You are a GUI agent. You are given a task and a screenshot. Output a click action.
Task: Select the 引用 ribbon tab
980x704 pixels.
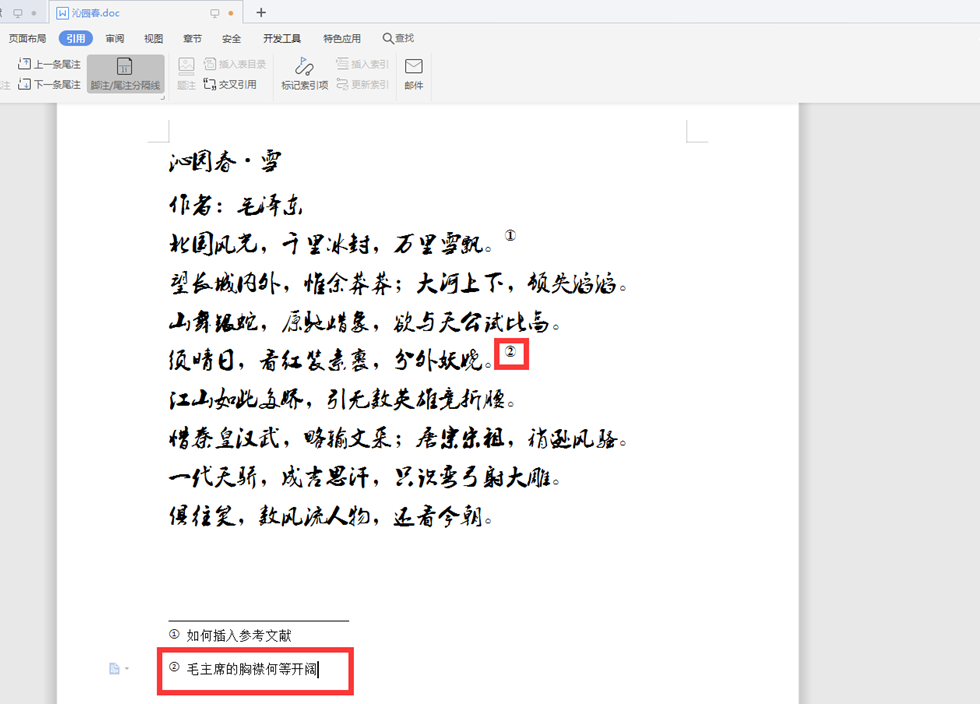point(76,39)
